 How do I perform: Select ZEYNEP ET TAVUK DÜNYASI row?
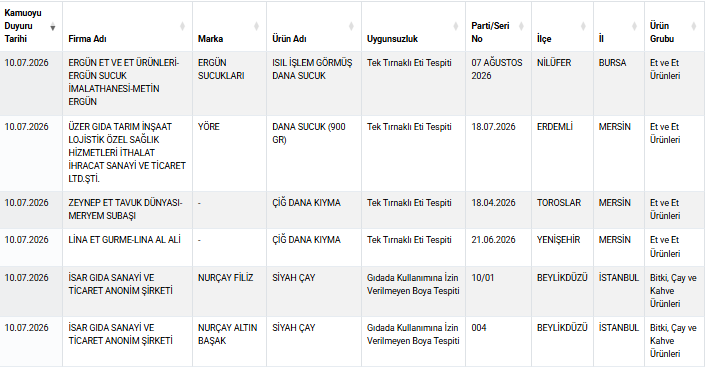pyautogui.click(x=352, y=210)
